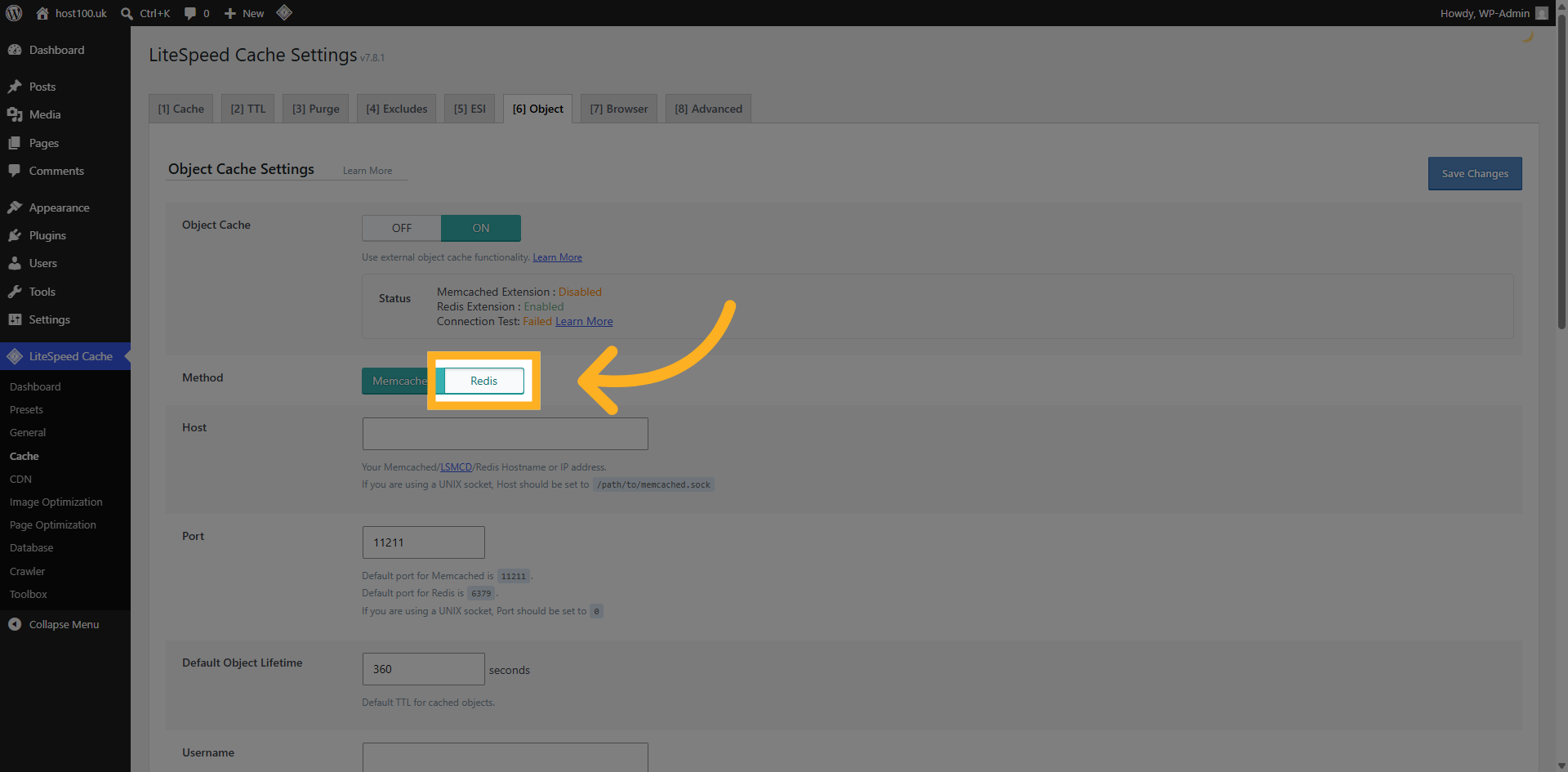Open the [7] Browser tab

pos(619,109)
